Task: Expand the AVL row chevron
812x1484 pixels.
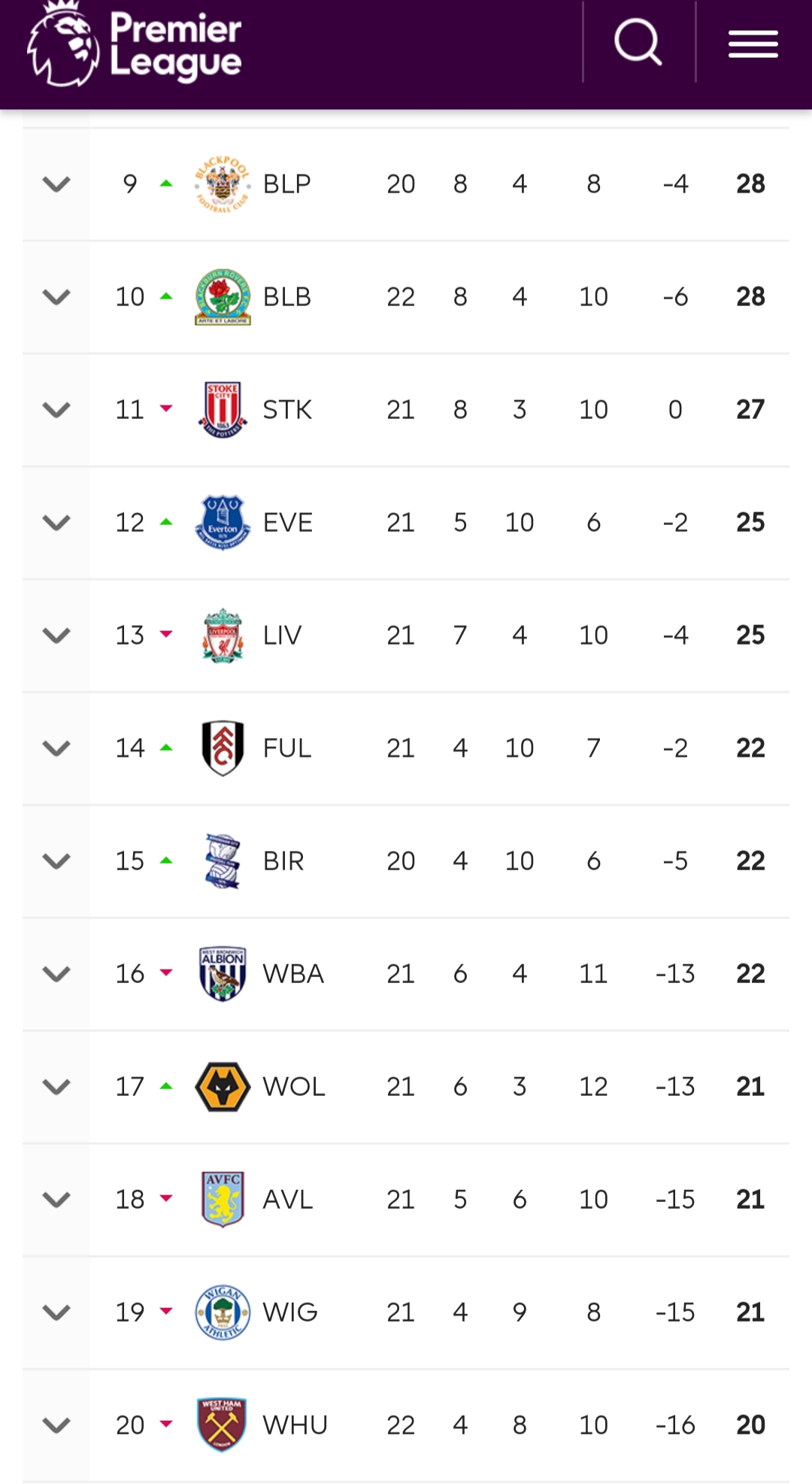Action: (x=56, y=1200)
